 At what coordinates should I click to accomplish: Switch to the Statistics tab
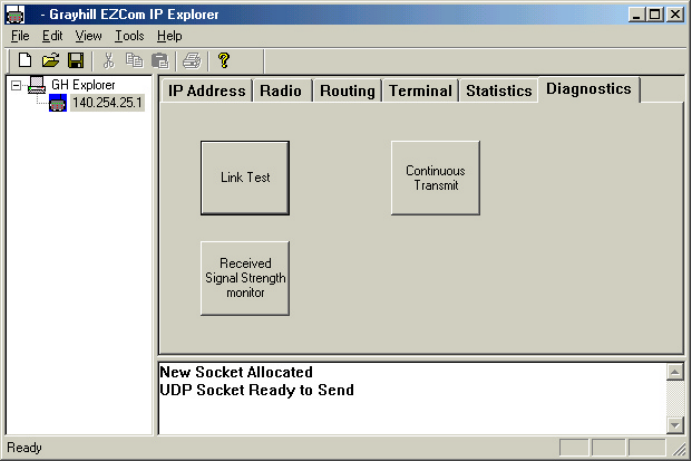(x=499, y=91)
